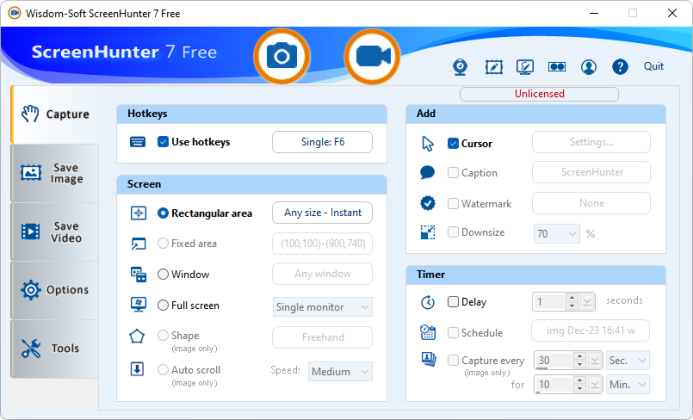Open the Sec. unit dropdown for capture interval
This screenshot has height=420, width=693.
628,361
